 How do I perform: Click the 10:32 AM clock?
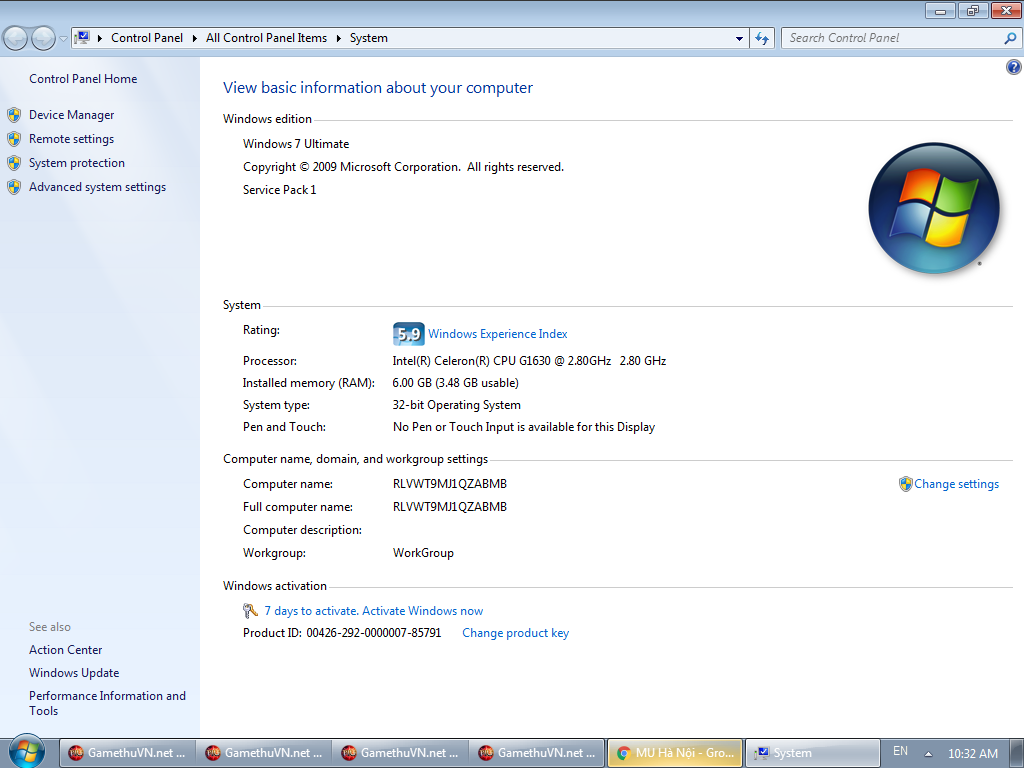point(972,754)
